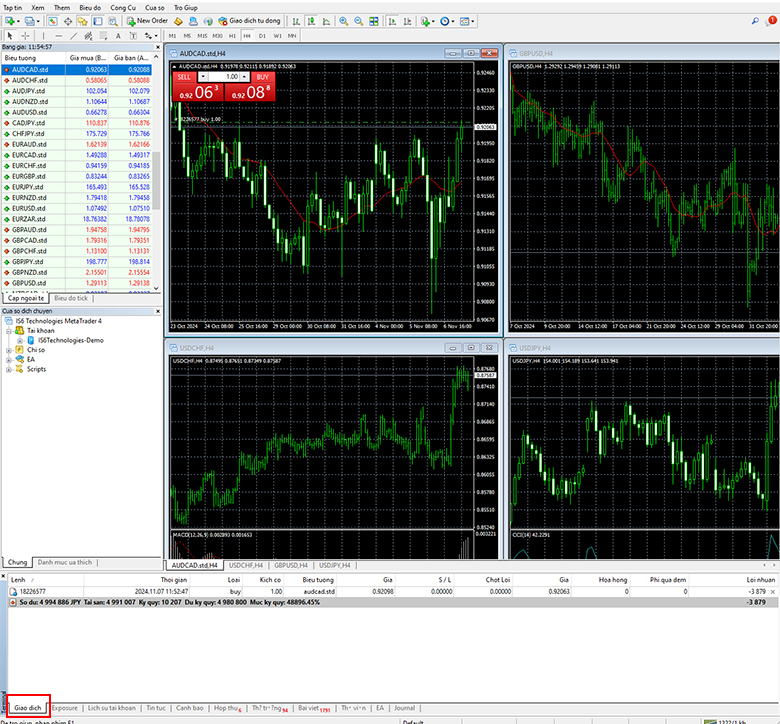Screen dimensions: 780x724
Task: Select the arrow cursor tool
Action: tap(9, 36)
